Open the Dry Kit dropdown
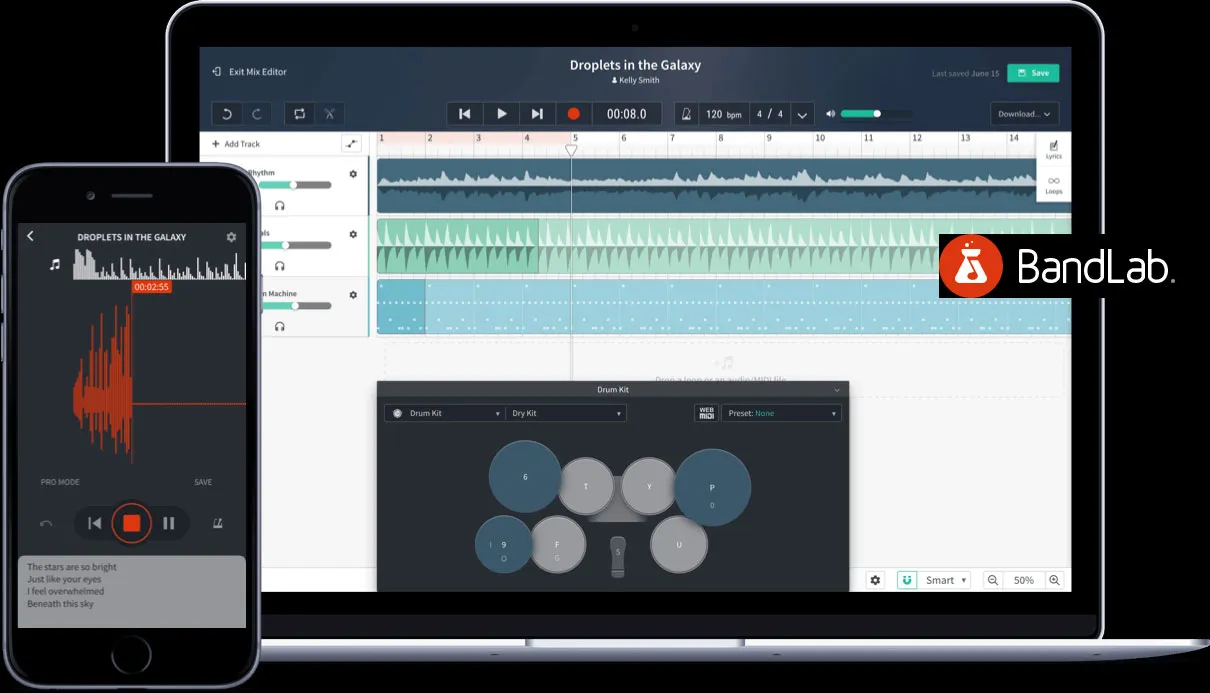The image size is (1210, 693). point(566,413)
